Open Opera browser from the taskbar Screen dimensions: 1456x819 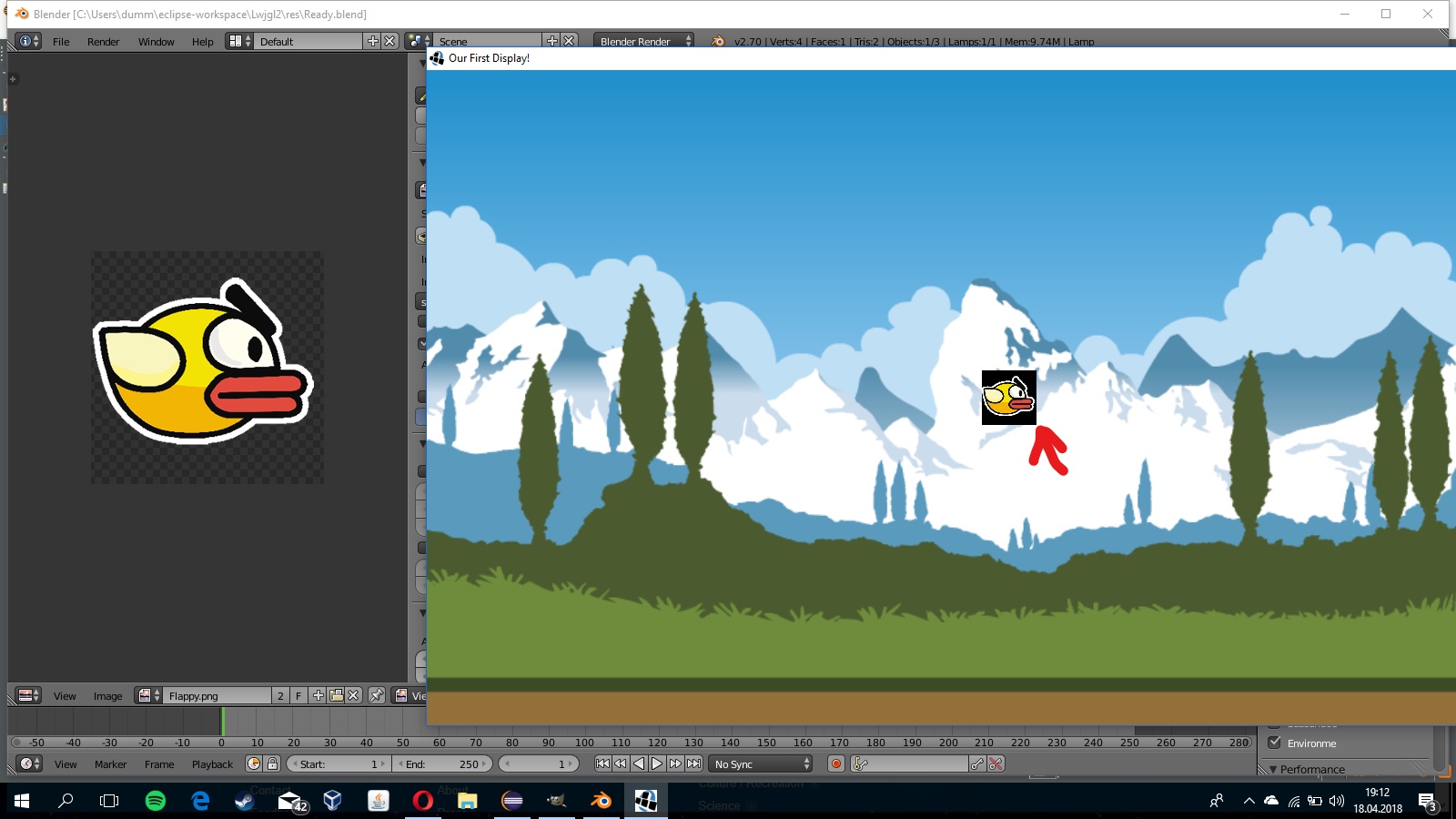(x=422, y=801)
